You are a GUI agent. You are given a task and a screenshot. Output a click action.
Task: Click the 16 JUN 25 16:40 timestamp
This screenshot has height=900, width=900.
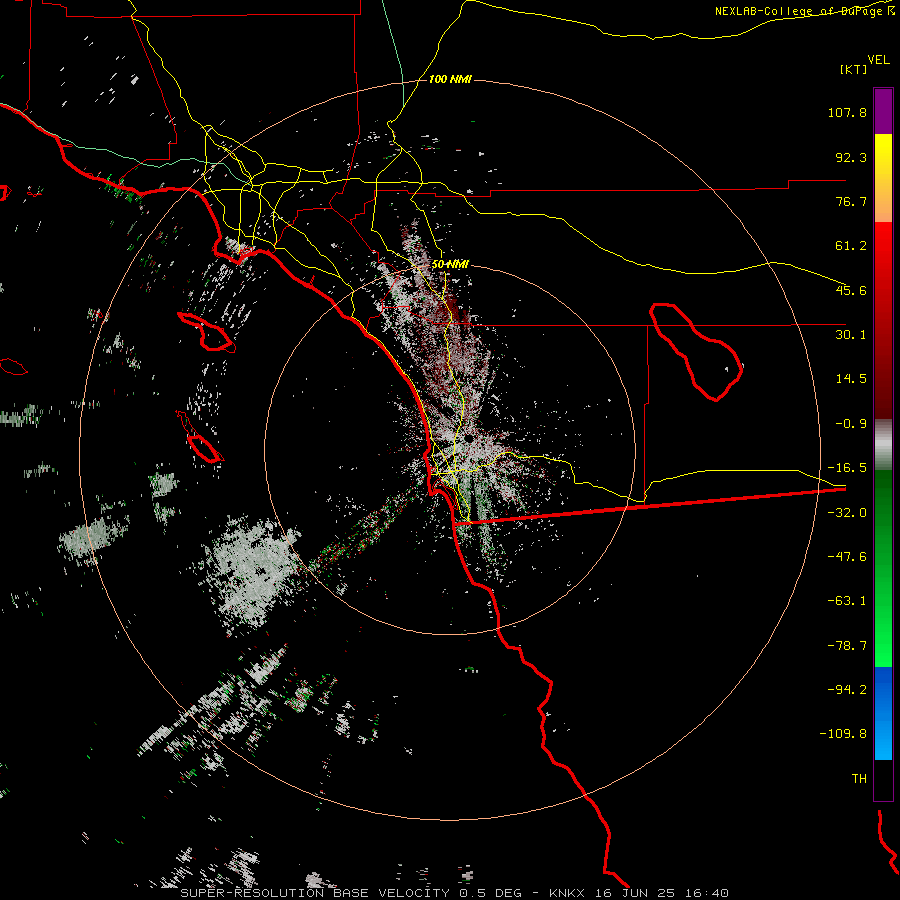pos(663,893)
